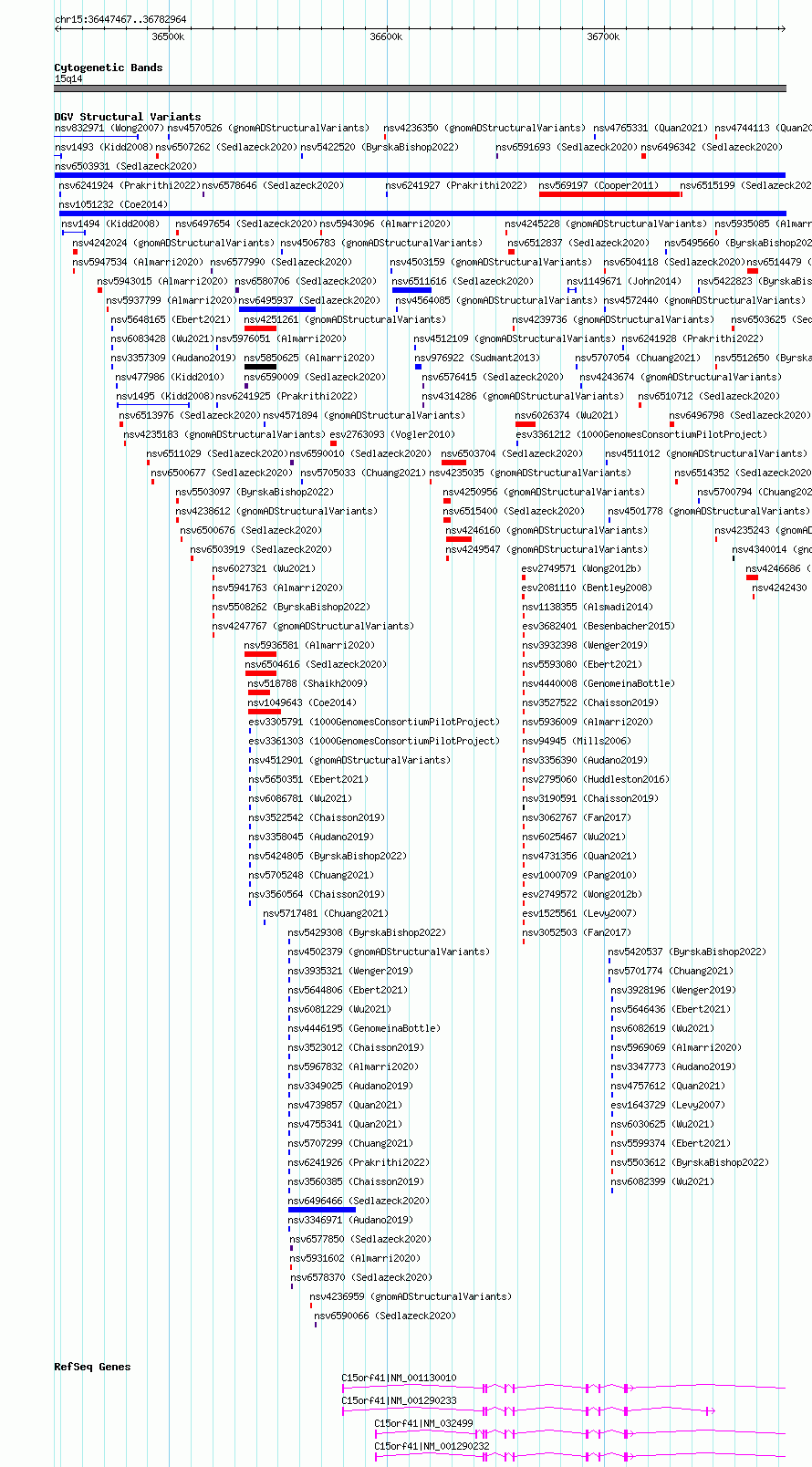Click the red bar under nsv518788 (Shaikh2009)
Image resolution: width=812 pixels, height=1467 pixels.
[259, 692]
